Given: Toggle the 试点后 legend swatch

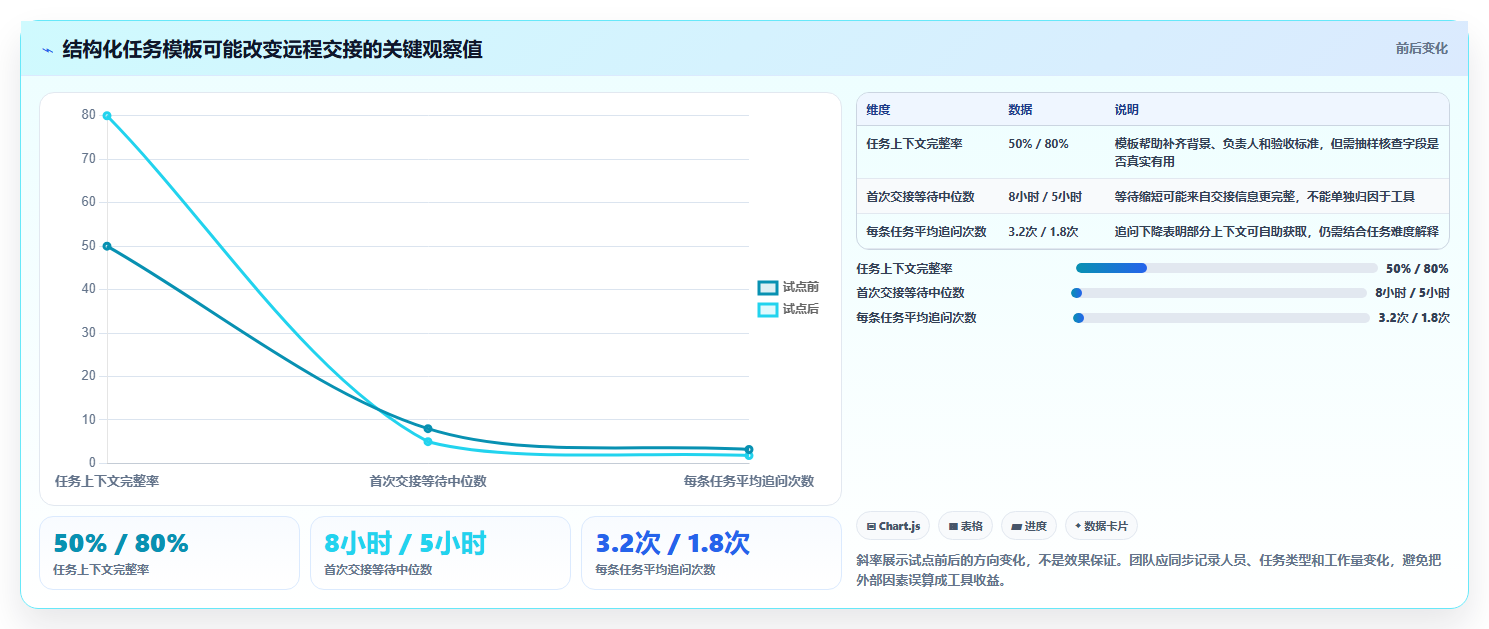Looking at the screenshot, I should (768, 309).
